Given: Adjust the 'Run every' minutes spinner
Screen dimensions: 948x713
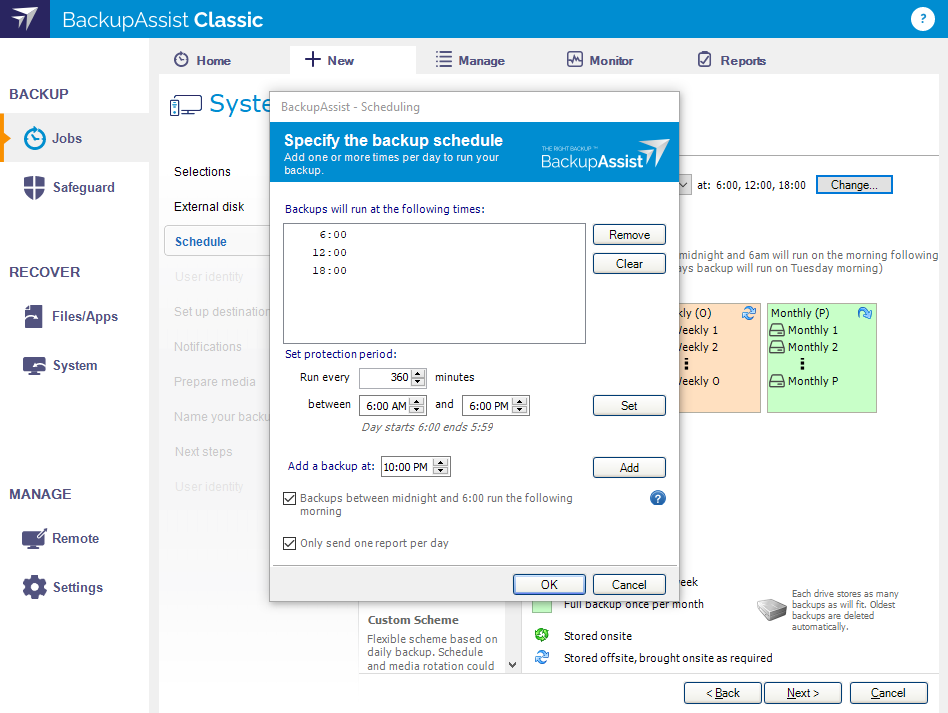Looking at the screenshot, I should [x=418, y=378].
